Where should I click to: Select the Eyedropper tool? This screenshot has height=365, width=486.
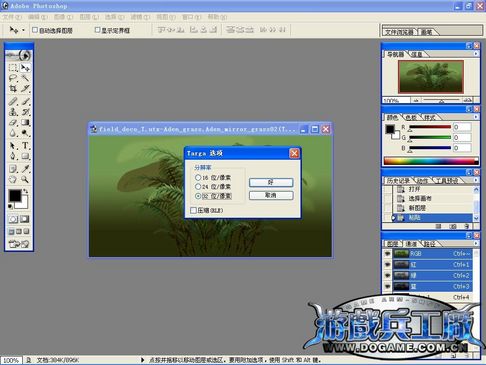tap(25, 169)
